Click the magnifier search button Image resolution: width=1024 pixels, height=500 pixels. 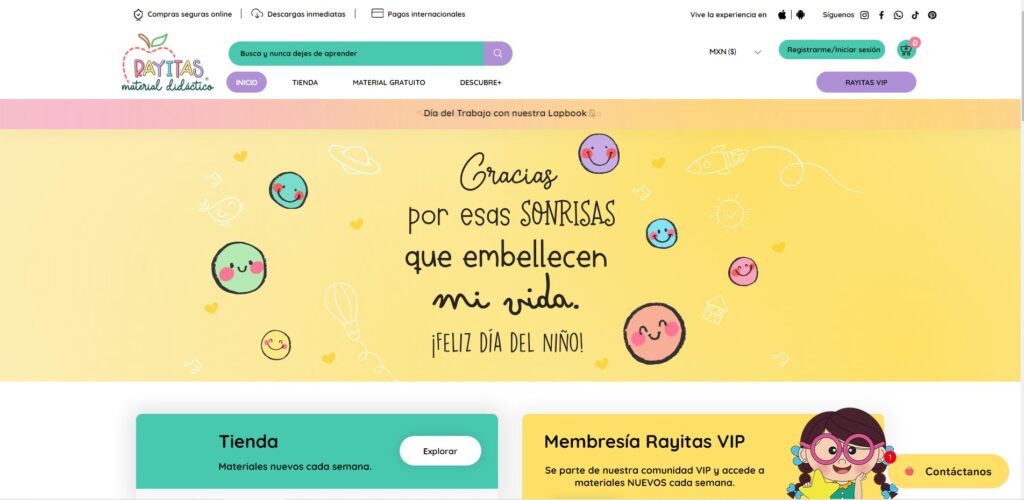(498, 54)
